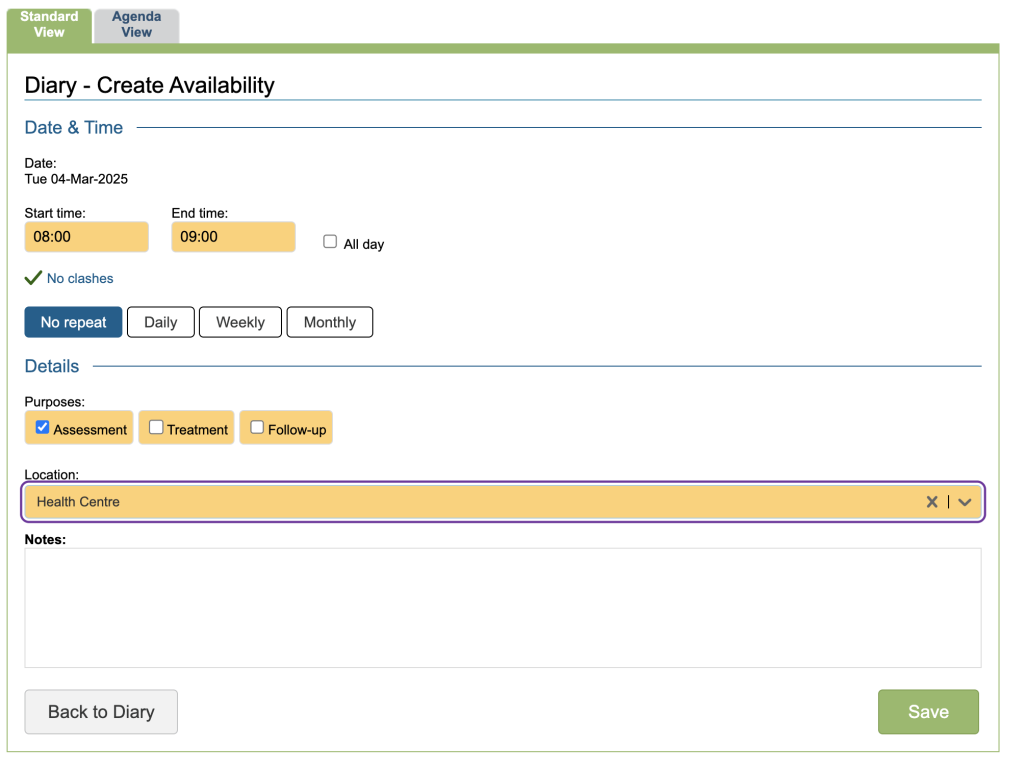Select the No repeat option
The width and height of the screenshot is (1024, 768).
click(x=73, y=322)
